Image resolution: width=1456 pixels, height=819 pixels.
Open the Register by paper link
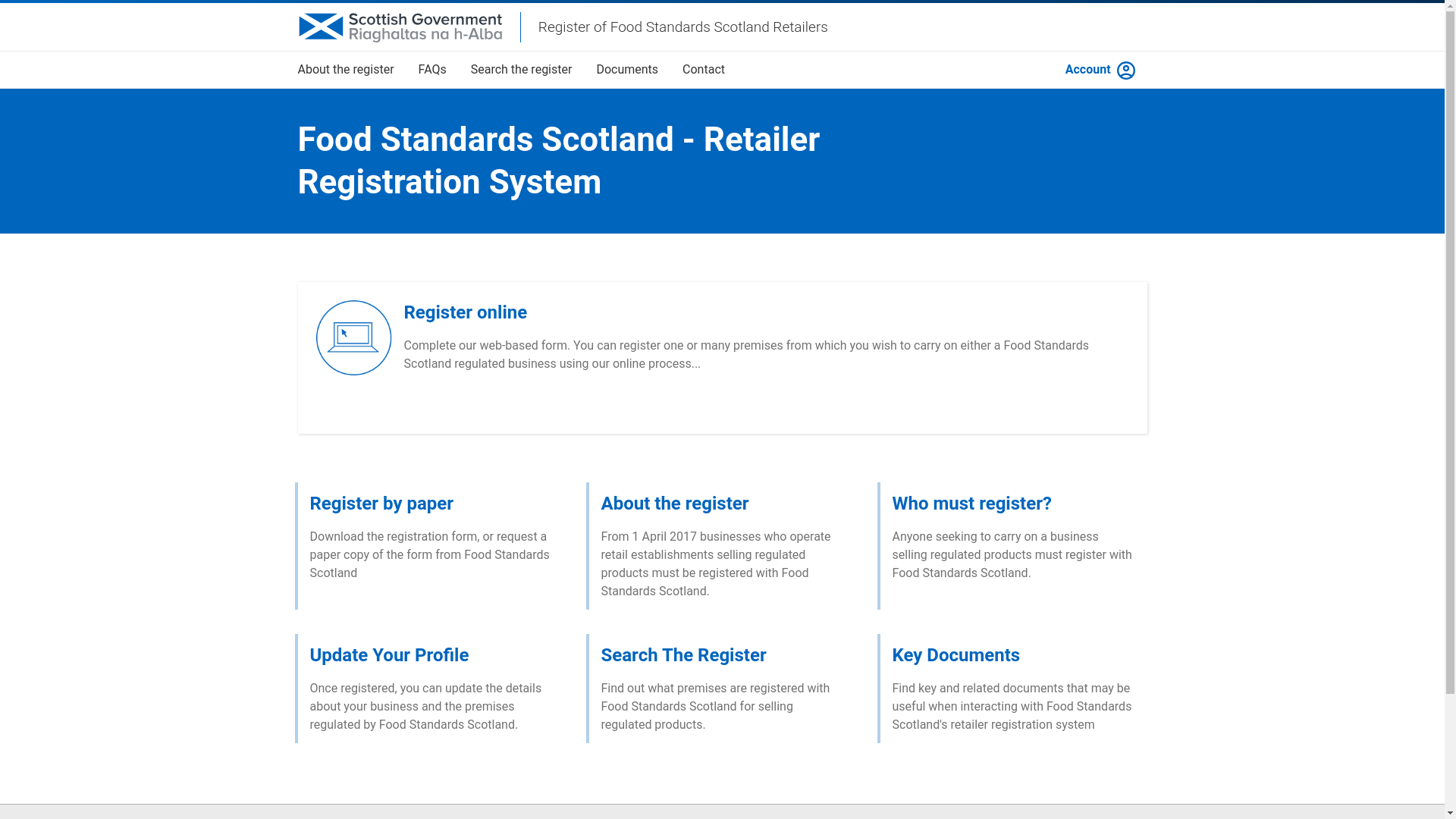click(381, 504)
